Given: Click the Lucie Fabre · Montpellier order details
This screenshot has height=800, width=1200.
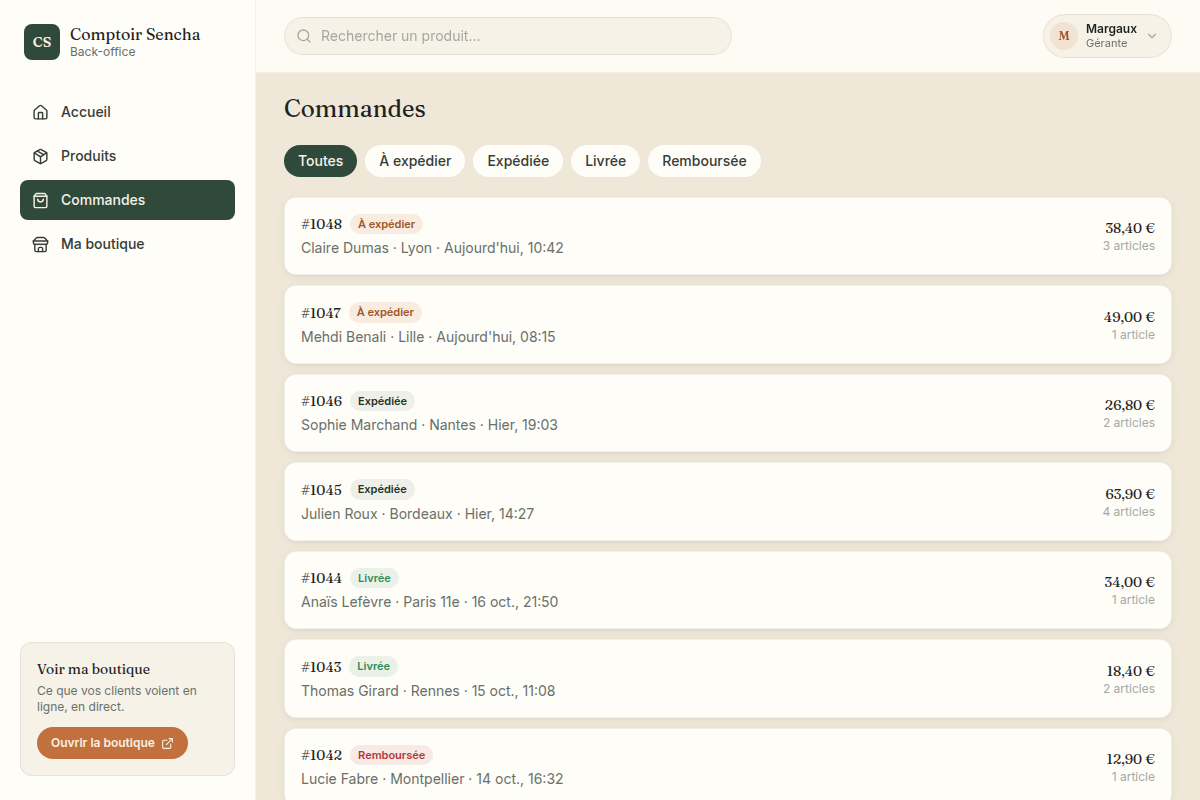Looking at the screenshot, I should point(432,779).
